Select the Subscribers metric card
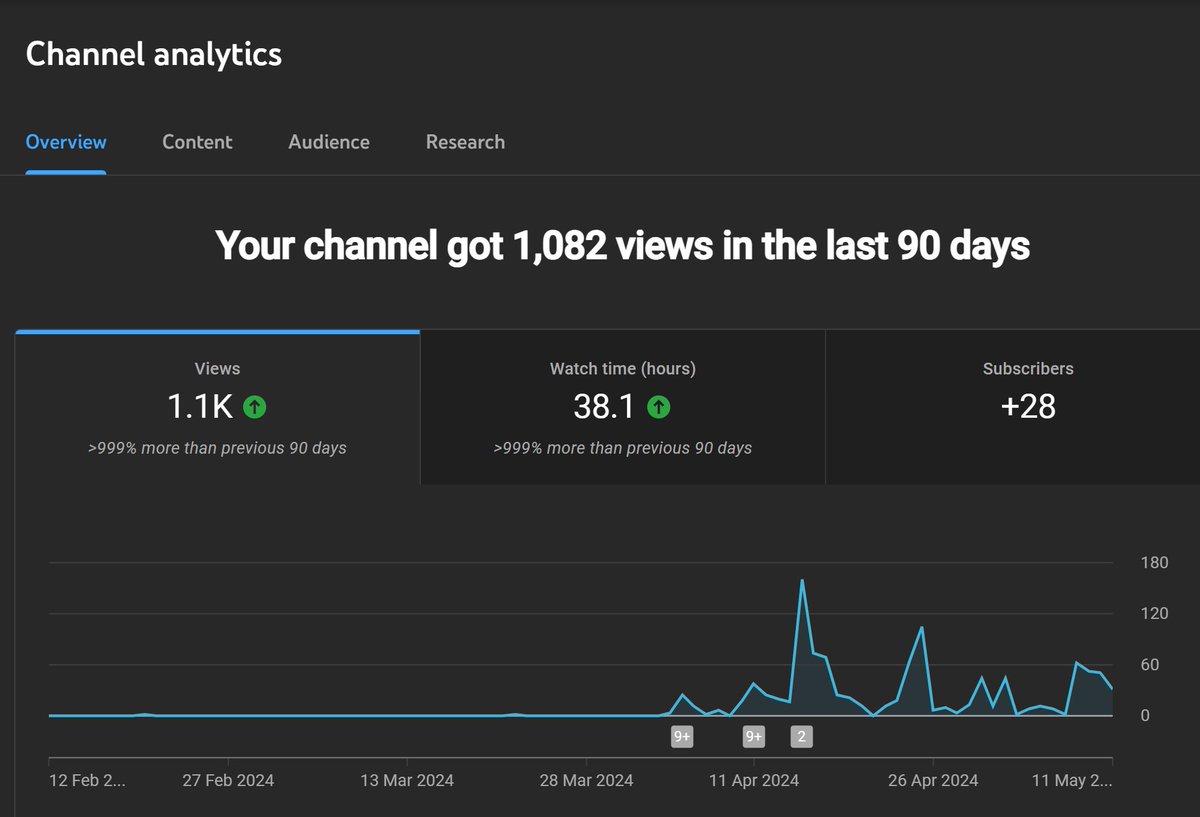Screen dimensions: 1200x817 [x=1013, y=408]
